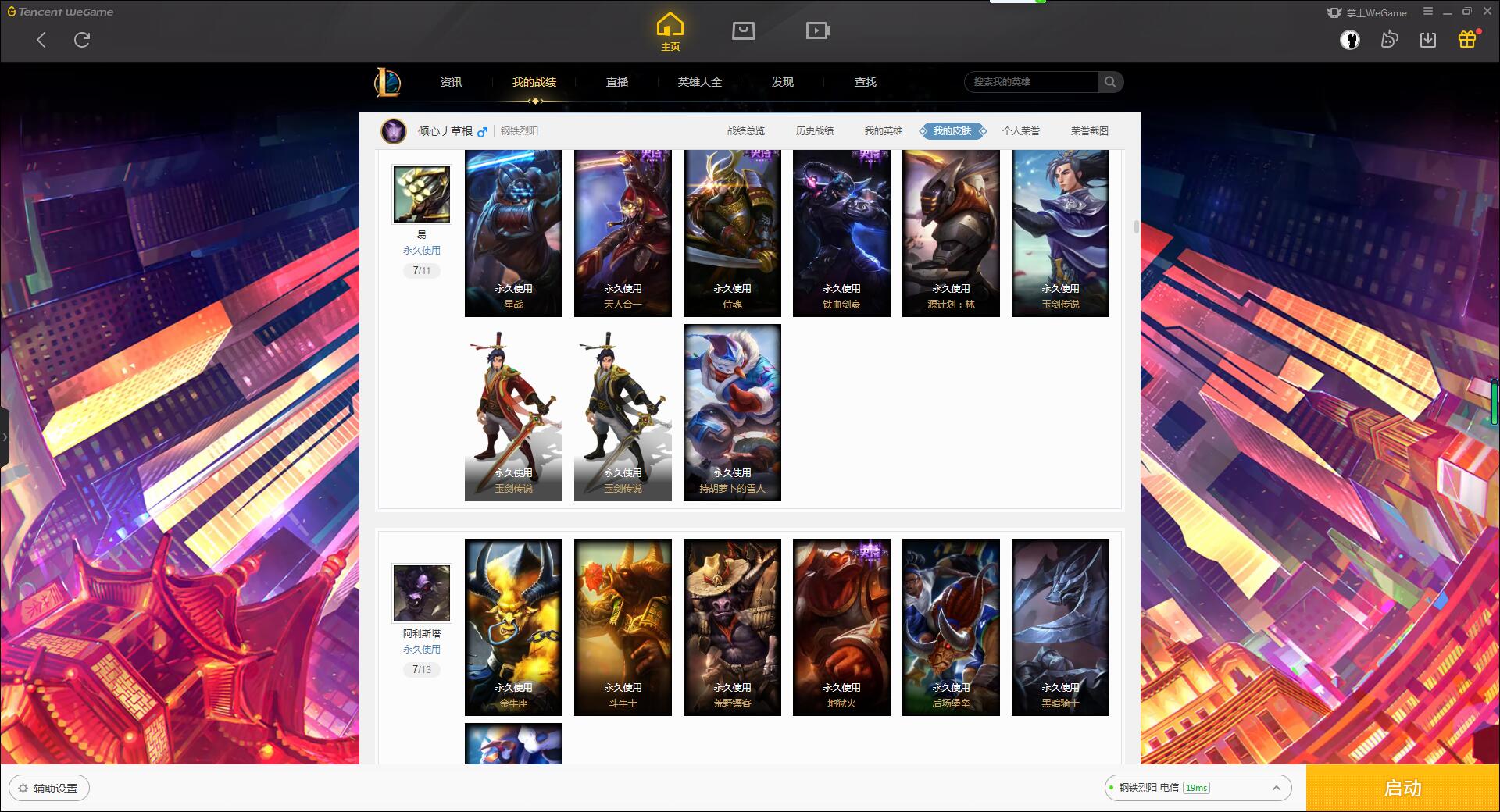Click the Tencent WeGame logo

(x=60, y=12)
